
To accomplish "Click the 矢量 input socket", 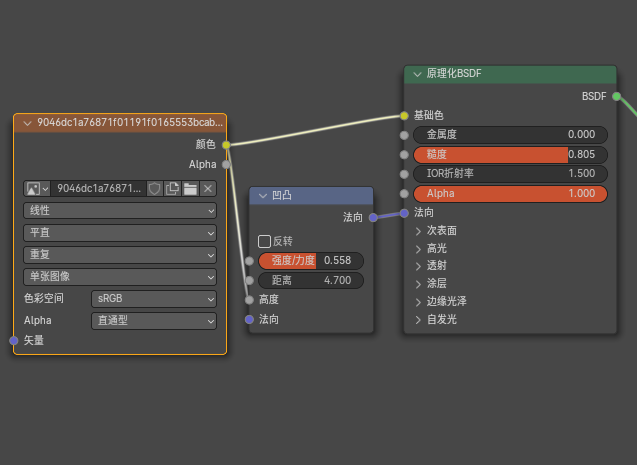I will click(x=14, y=341).
